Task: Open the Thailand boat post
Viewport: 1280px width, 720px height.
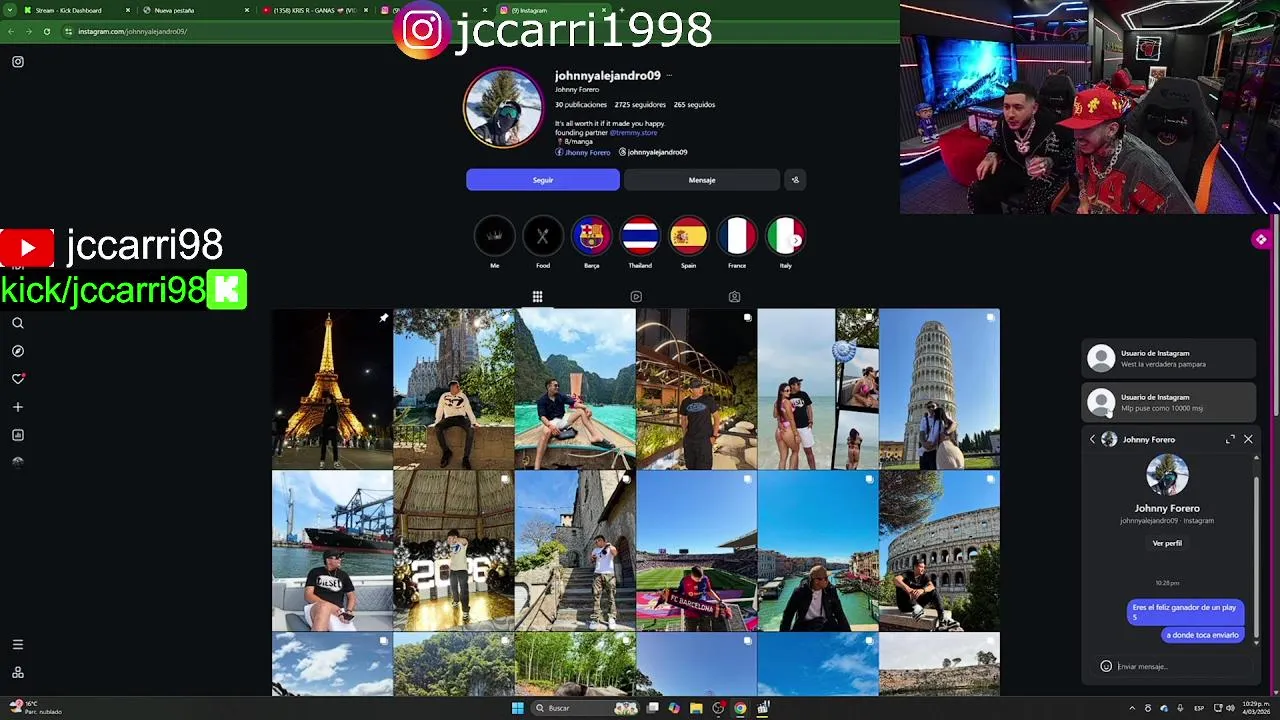Action: (x=575, y=389)
